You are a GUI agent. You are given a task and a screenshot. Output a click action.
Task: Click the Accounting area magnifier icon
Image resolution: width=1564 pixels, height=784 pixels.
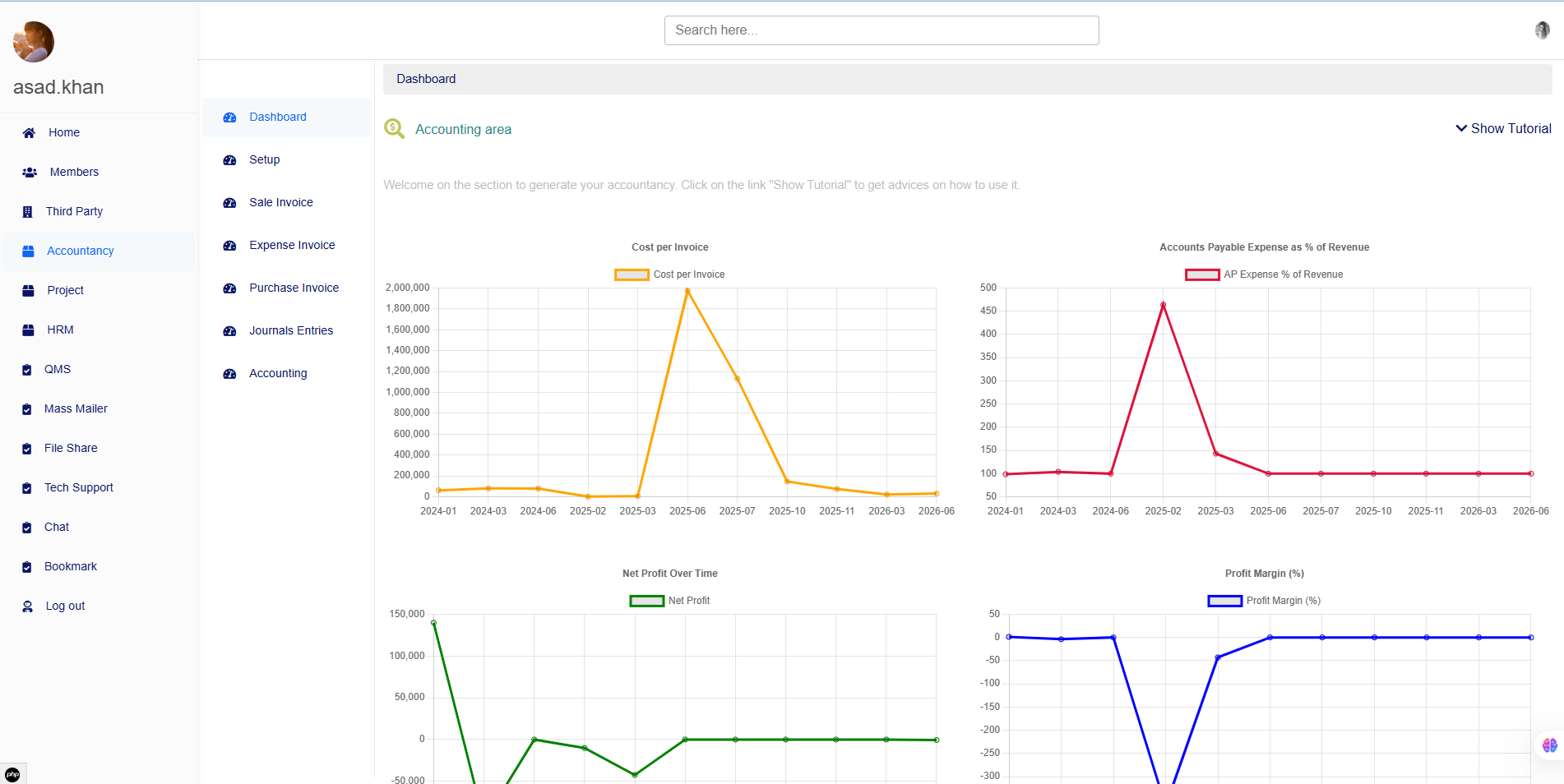click(395, 128)
